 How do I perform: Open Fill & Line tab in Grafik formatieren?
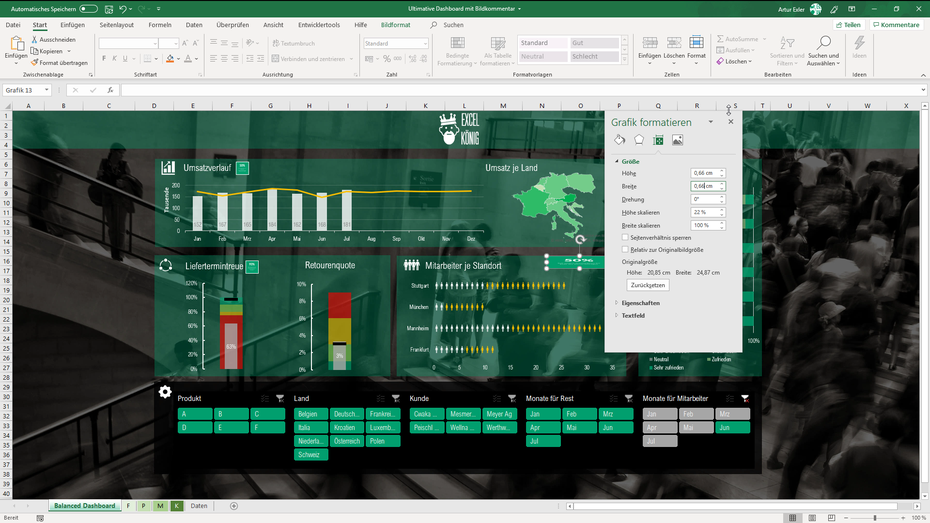click(619, 140)
